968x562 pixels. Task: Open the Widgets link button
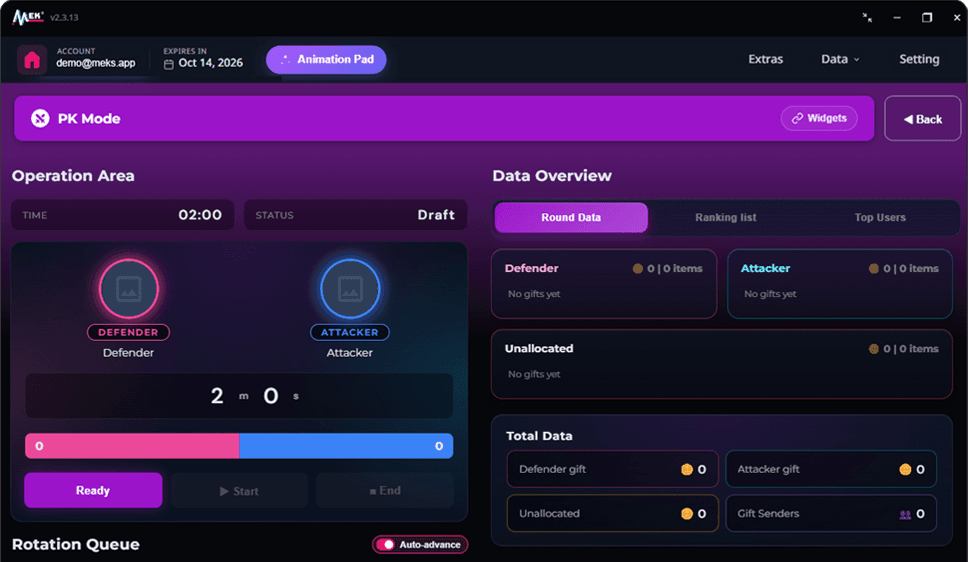(819, 118)
